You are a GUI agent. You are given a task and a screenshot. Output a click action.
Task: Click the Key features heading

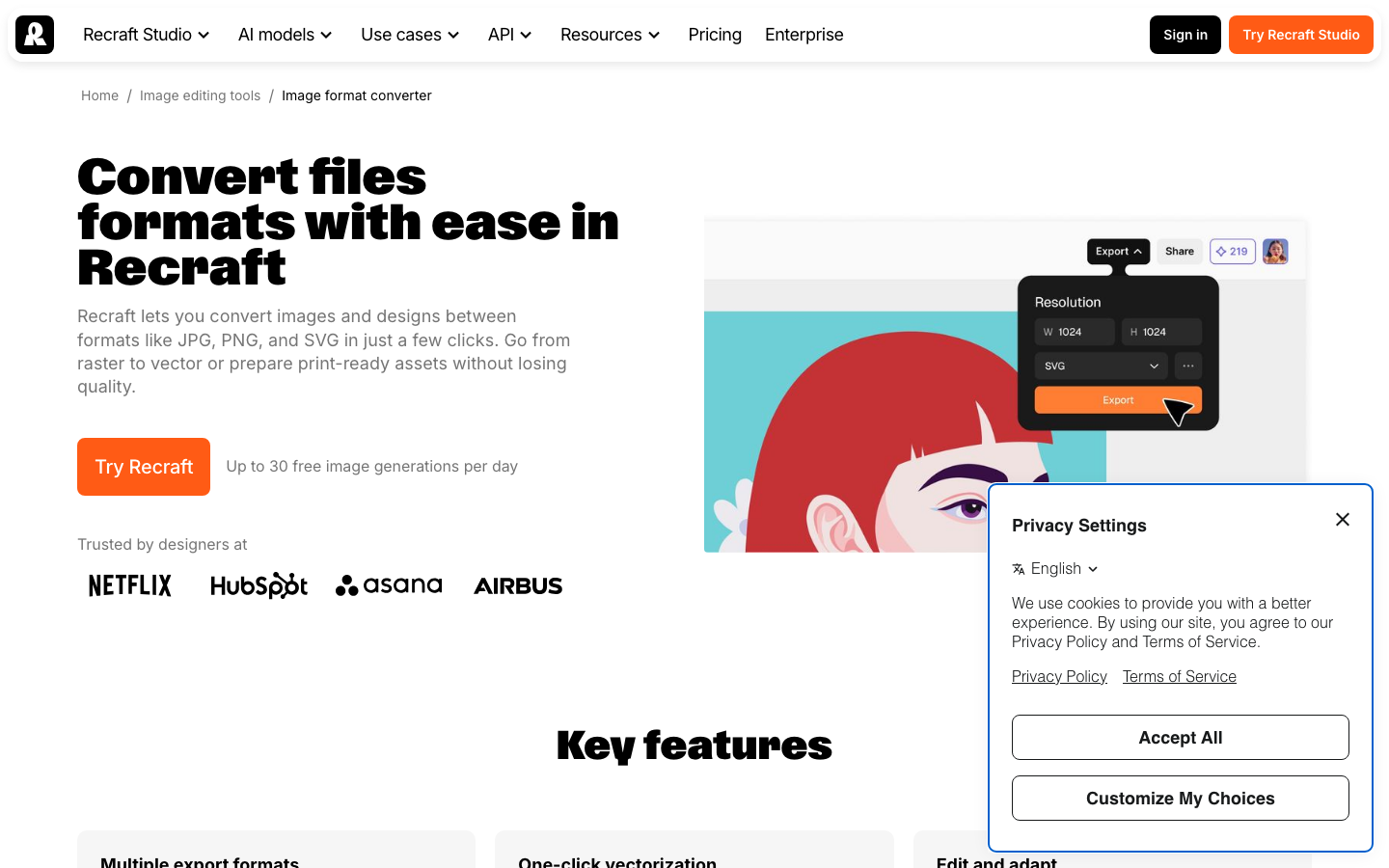pyautogui.click(x=694, y=746)
